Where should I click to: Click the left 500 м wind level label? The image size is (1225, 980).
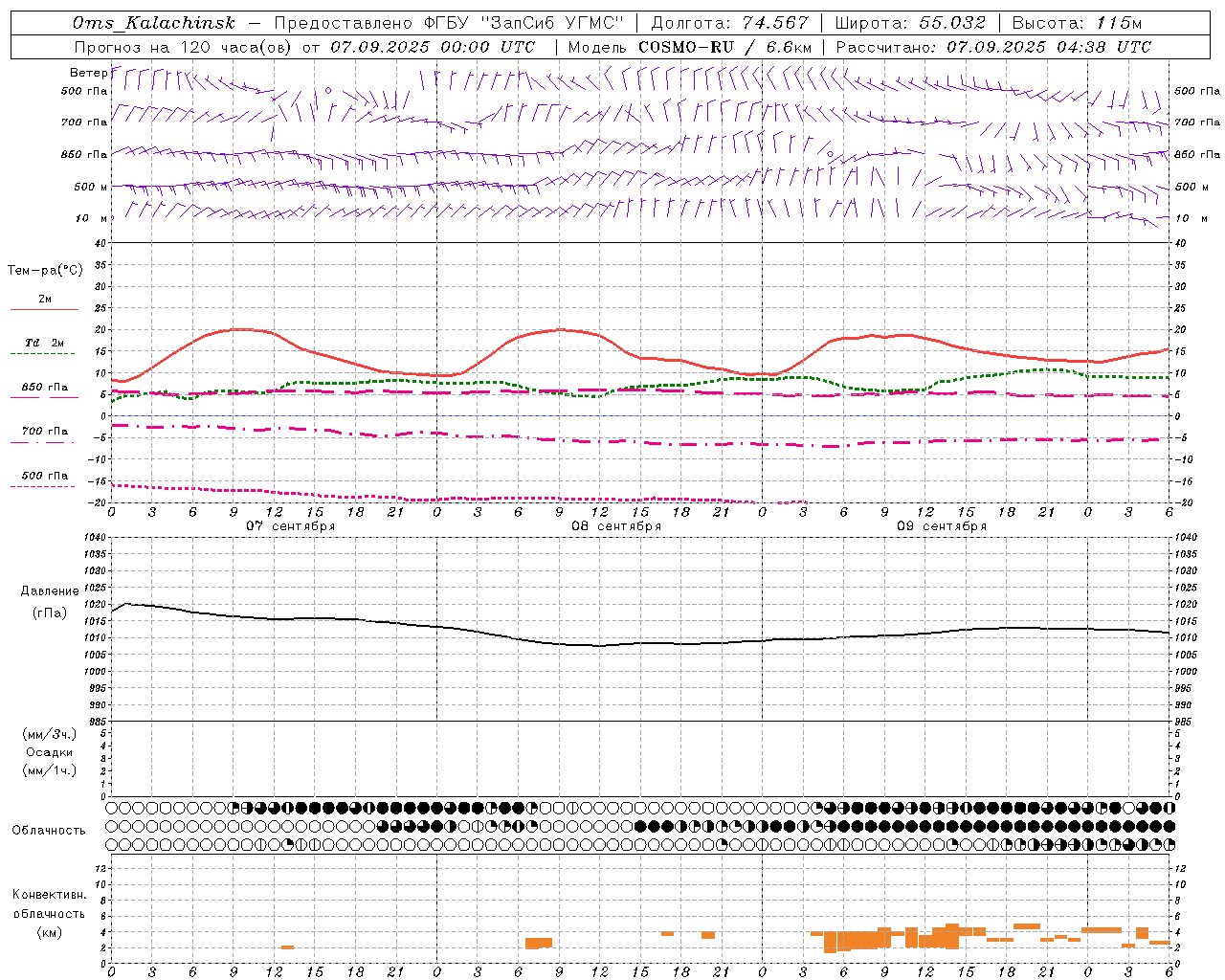pyautogui.click(x=91, y=187)
